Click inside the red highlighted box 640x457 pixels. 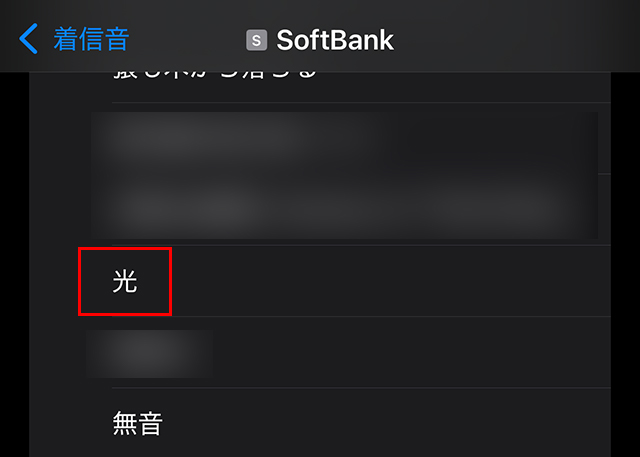tap(125, 281)
